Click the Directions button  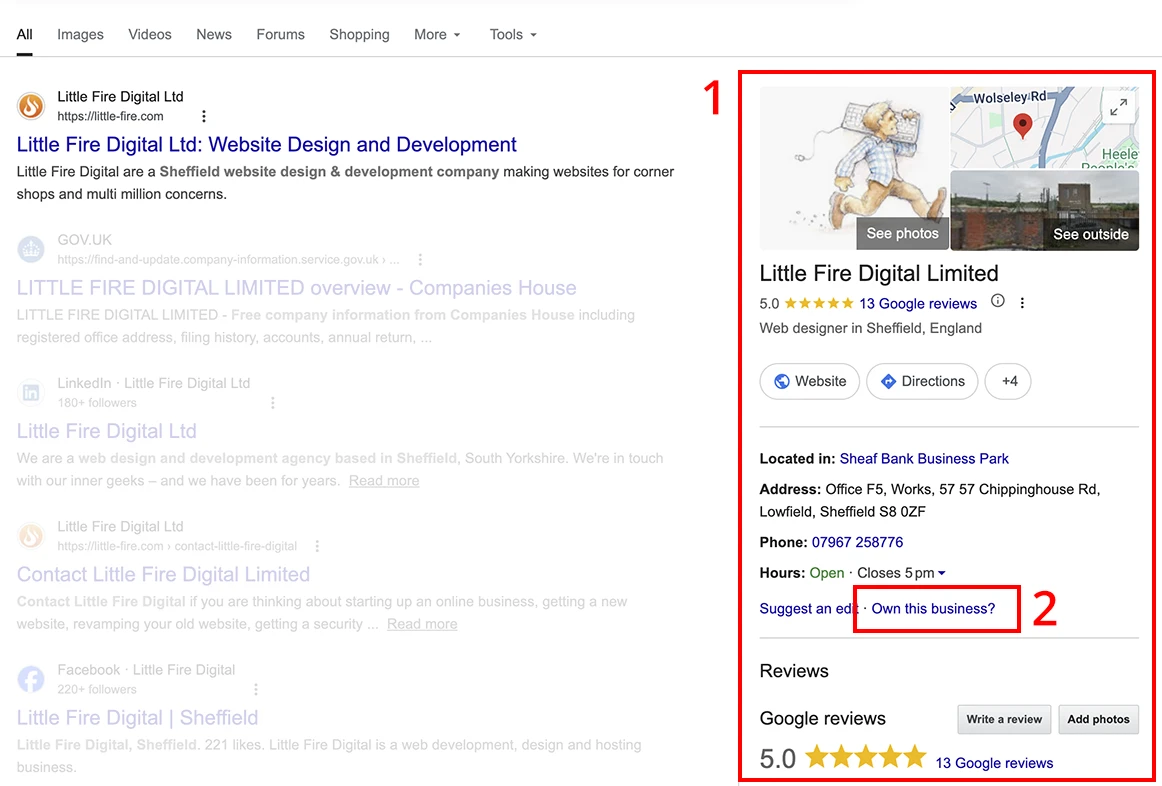tap(922, 382)
